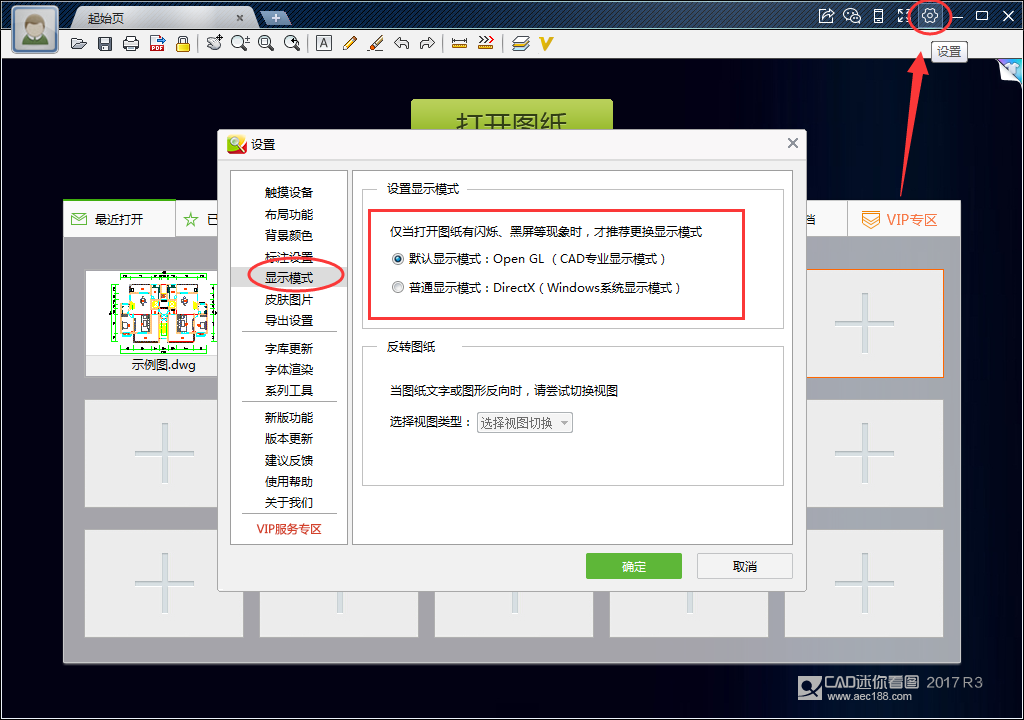The image size is (1024, 720).
Task: Open the WeChat sharing icon in title bar
Action: pyautogui.click(x=853, y=15)
